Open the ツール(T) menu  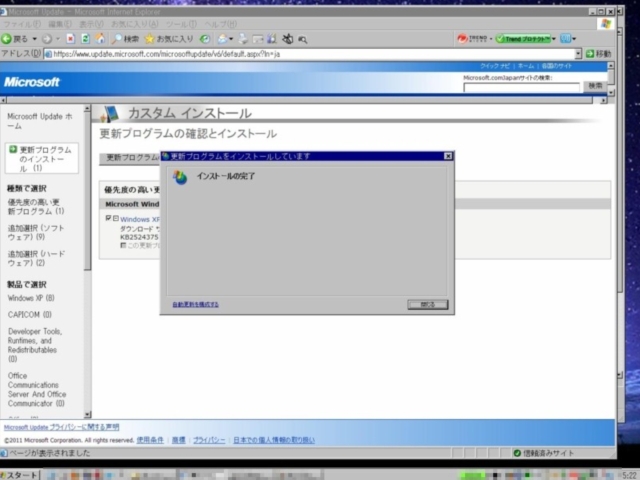click(181, 24)
